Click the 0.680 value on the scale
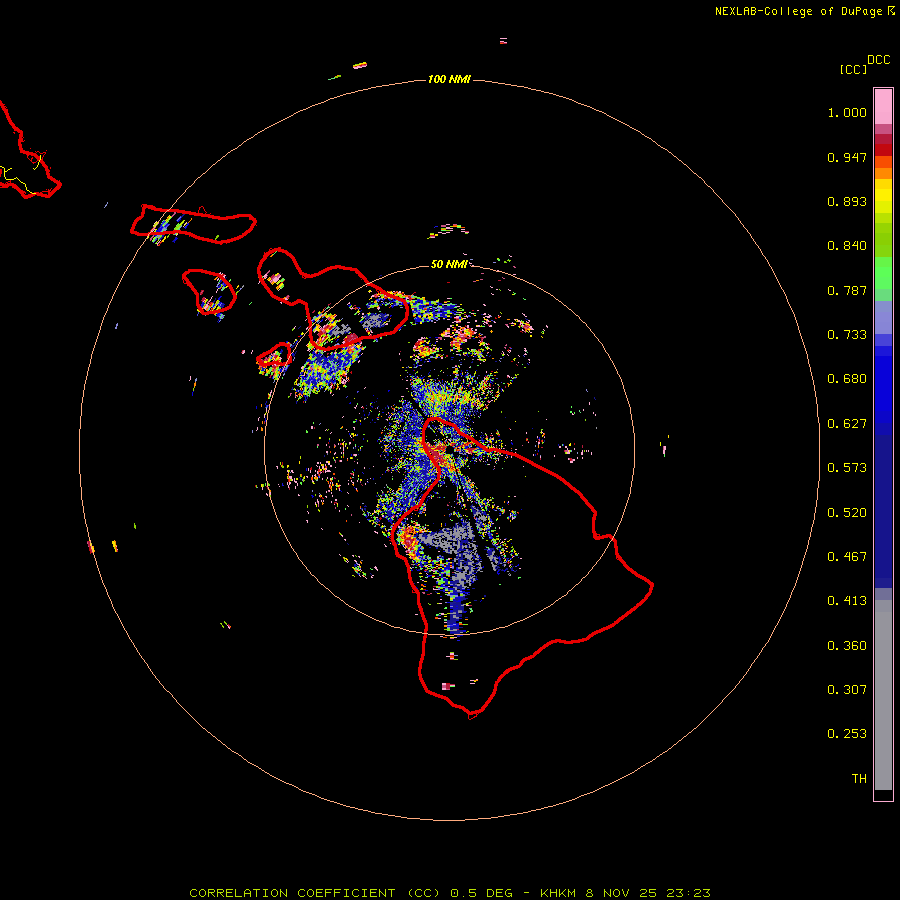Screen dimensions: 900x900 847,379
